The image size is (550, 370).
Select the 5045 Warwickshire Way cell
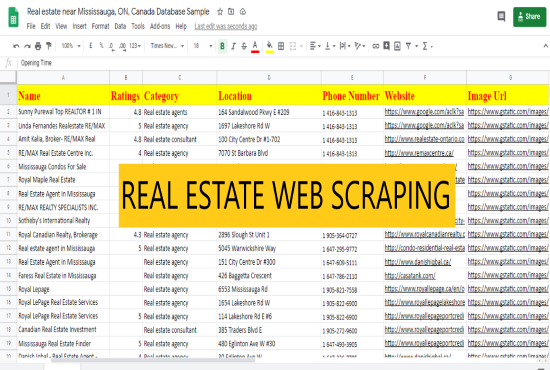click(269, 248)
